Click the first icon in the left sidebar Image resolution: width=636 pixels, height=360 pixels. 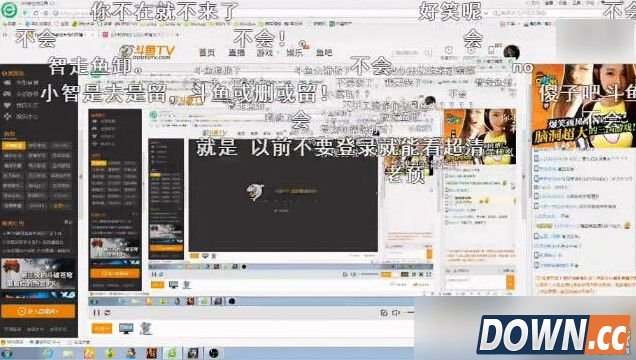pyautogui.click(x=7, y=83)
